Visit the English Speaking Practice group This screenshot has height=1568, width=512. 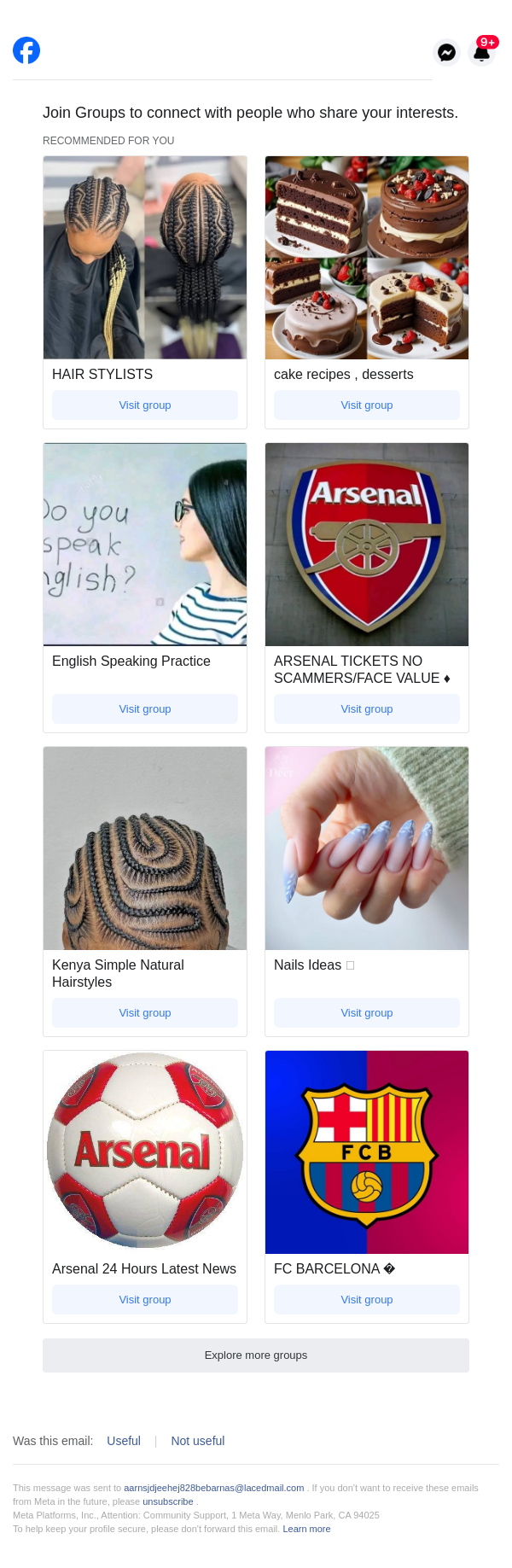click(x=145, y=709)
